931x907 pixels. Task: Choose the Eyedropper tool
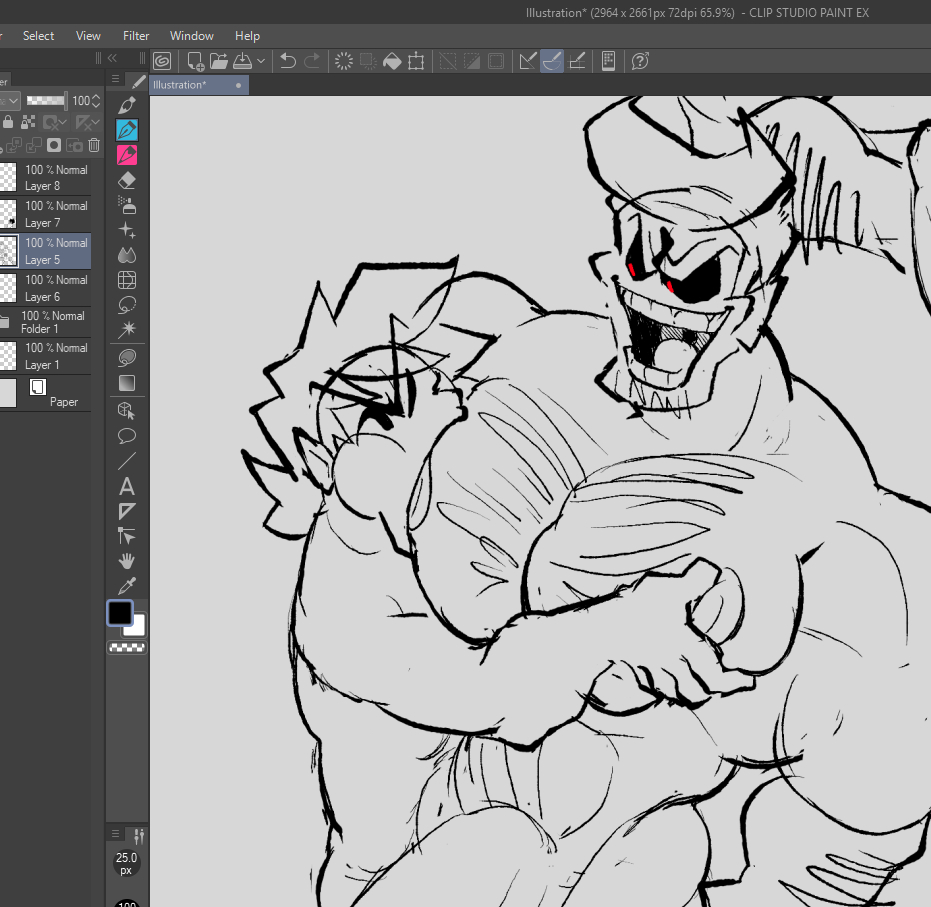click(127, 586)
